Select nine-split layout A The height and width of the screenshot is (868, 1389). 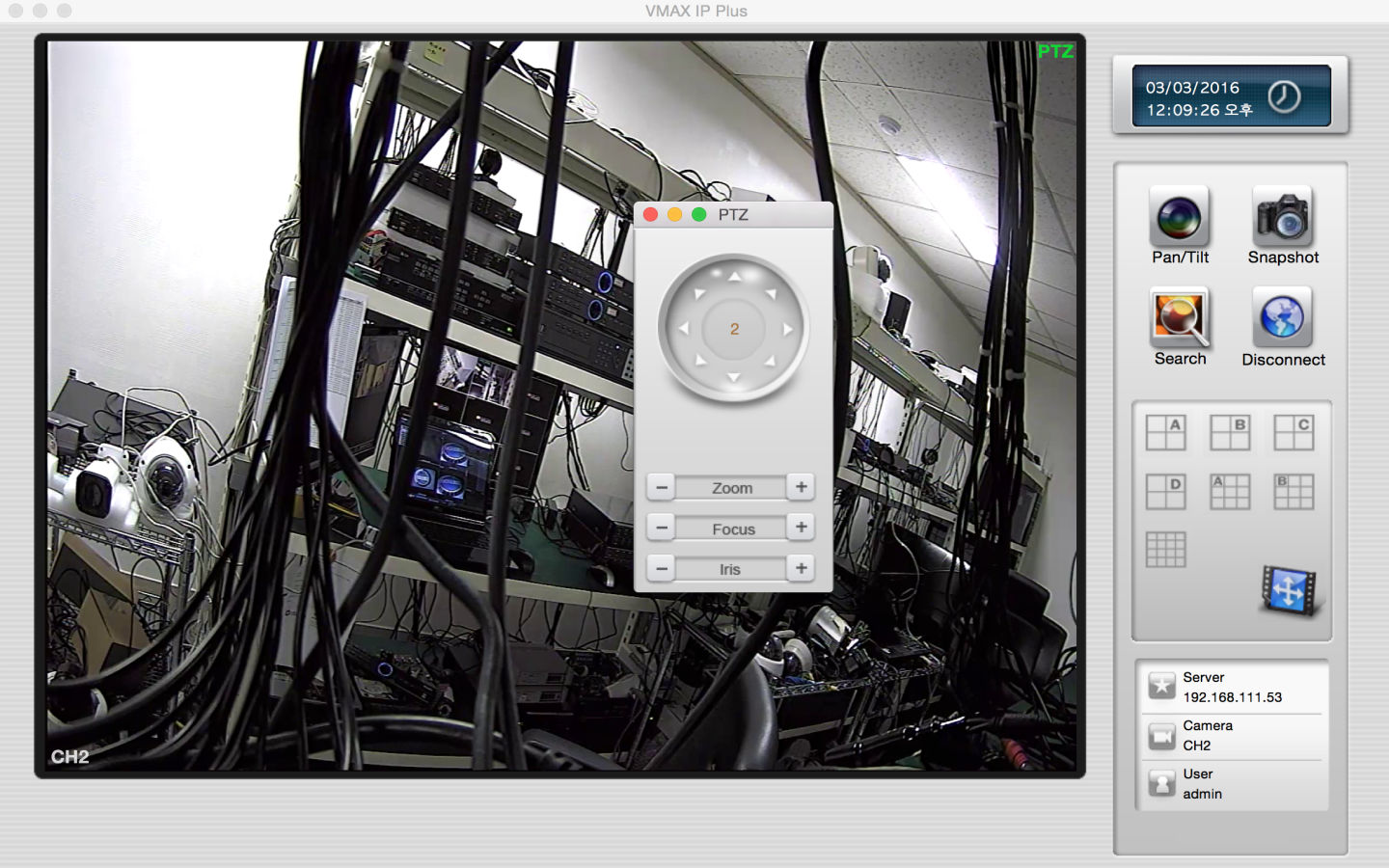(1230, 491)
